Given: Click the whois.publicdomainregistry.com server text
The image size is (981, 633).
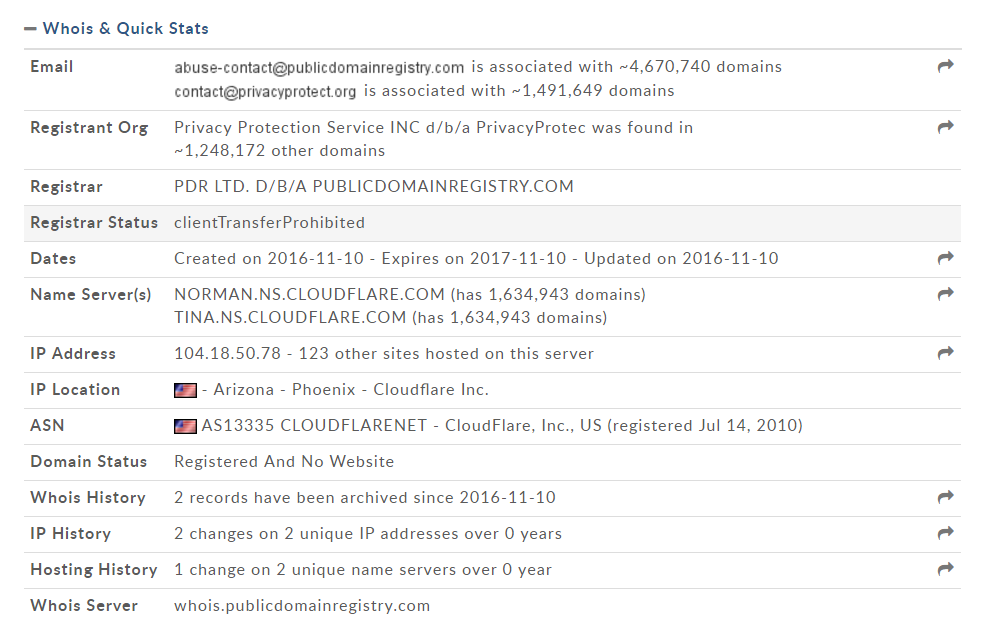Looking at the screenshot, I should click(x=302, y=606).
